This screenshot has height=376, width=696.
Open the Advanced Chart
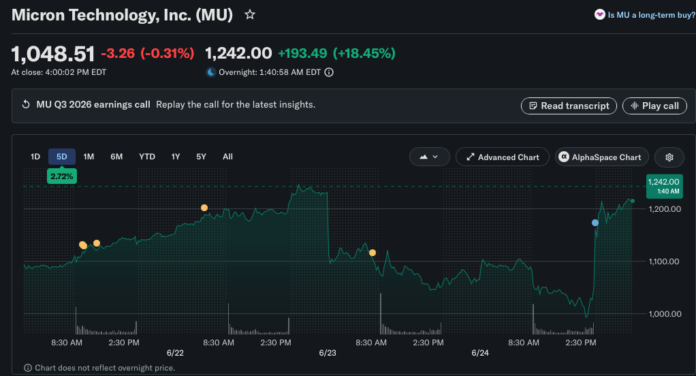pyautogui.click(x=502, y=157)
